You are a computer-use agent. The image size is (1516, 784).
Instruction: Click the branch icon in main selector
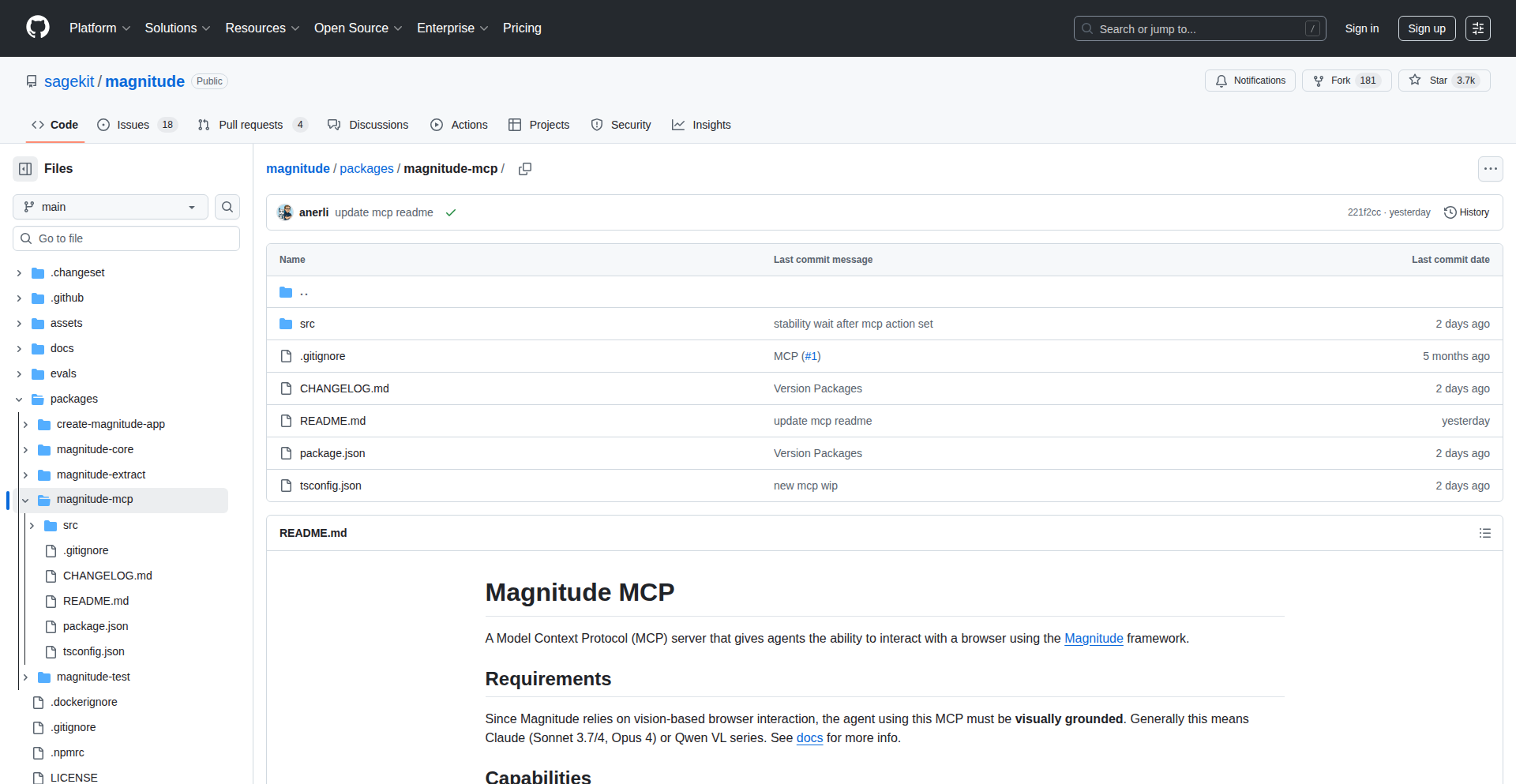click(29, 207)
